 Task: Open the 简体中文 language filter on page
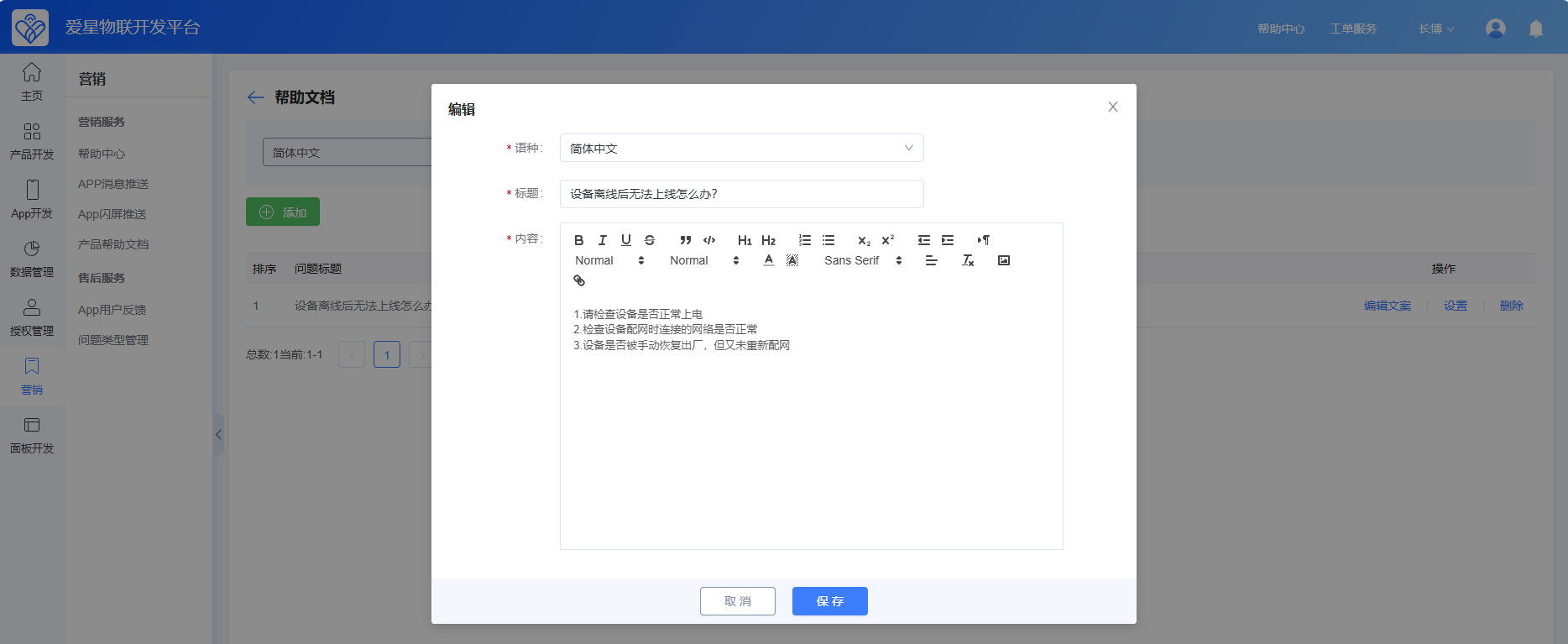point(348,152)
